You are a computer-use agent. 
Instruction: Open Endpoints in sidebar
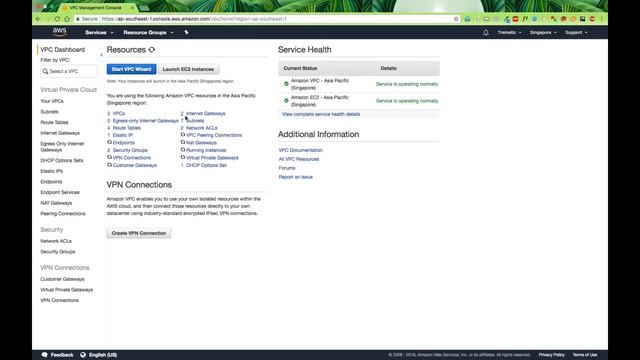[x=51, y=182]
